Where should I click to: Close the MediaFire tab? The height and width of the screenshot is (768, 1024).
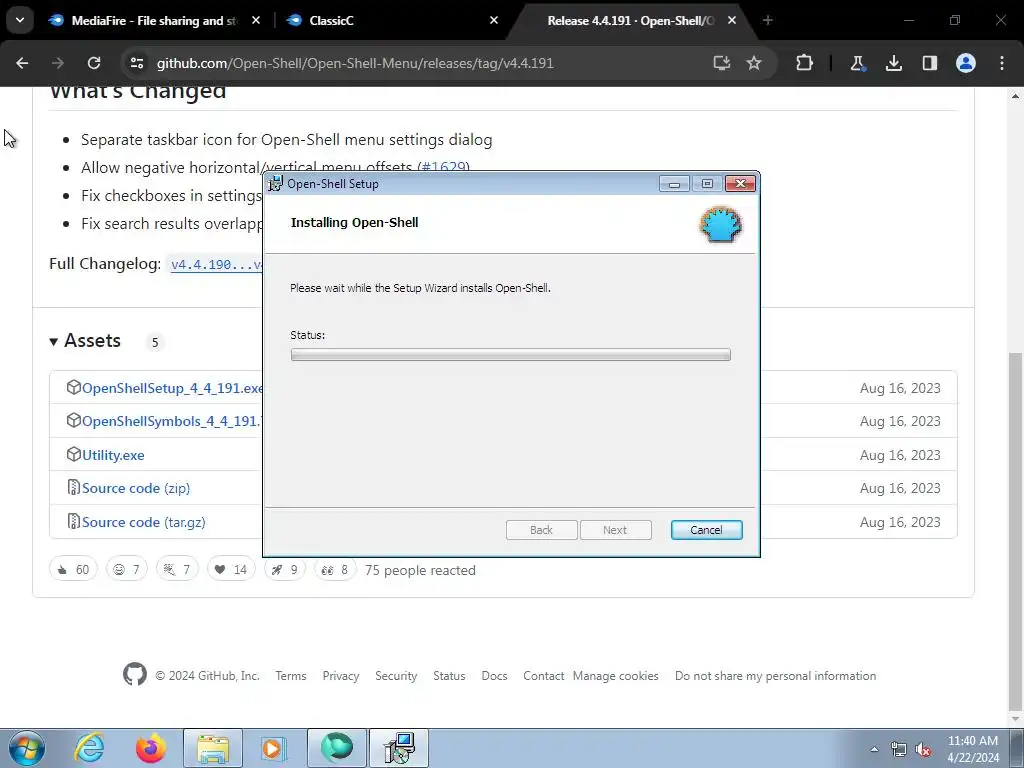pyautogui.click(x=256, y=20)
